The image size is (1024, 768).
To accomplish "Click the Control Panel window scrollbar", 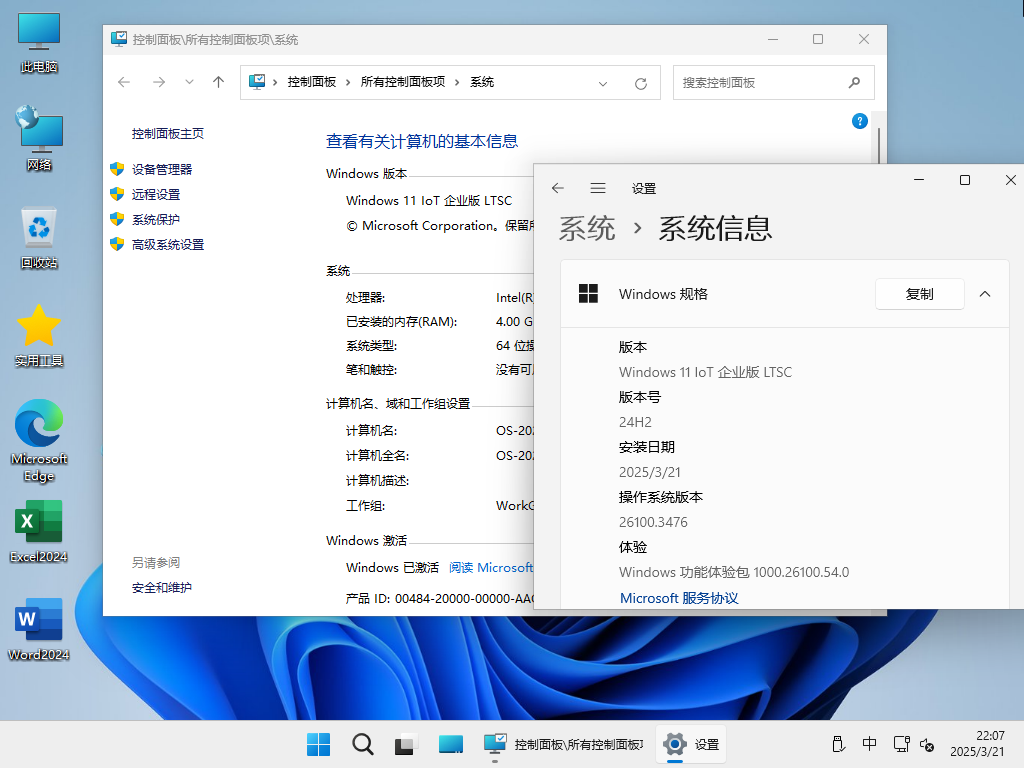I will pyautogui.click(x=879, y=146).
